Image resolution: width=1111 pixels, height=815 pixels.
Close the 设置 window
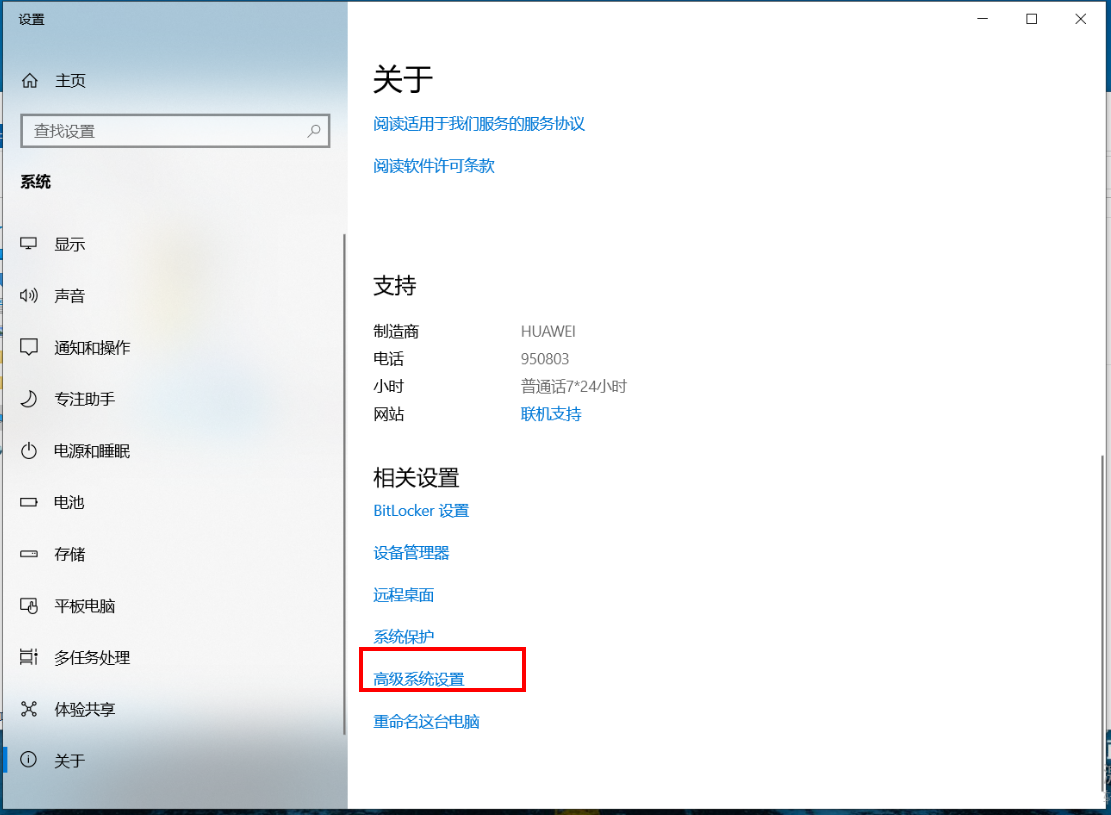[x=1081, y=18]
